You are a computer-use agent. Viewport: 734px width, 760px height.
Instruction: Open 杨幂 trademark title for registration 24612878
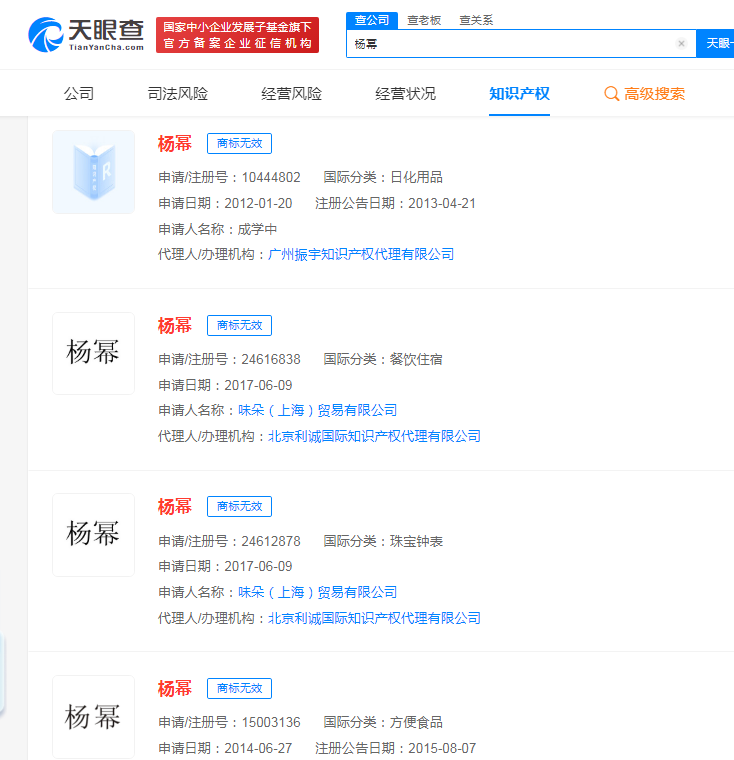(x=175, y=507)
